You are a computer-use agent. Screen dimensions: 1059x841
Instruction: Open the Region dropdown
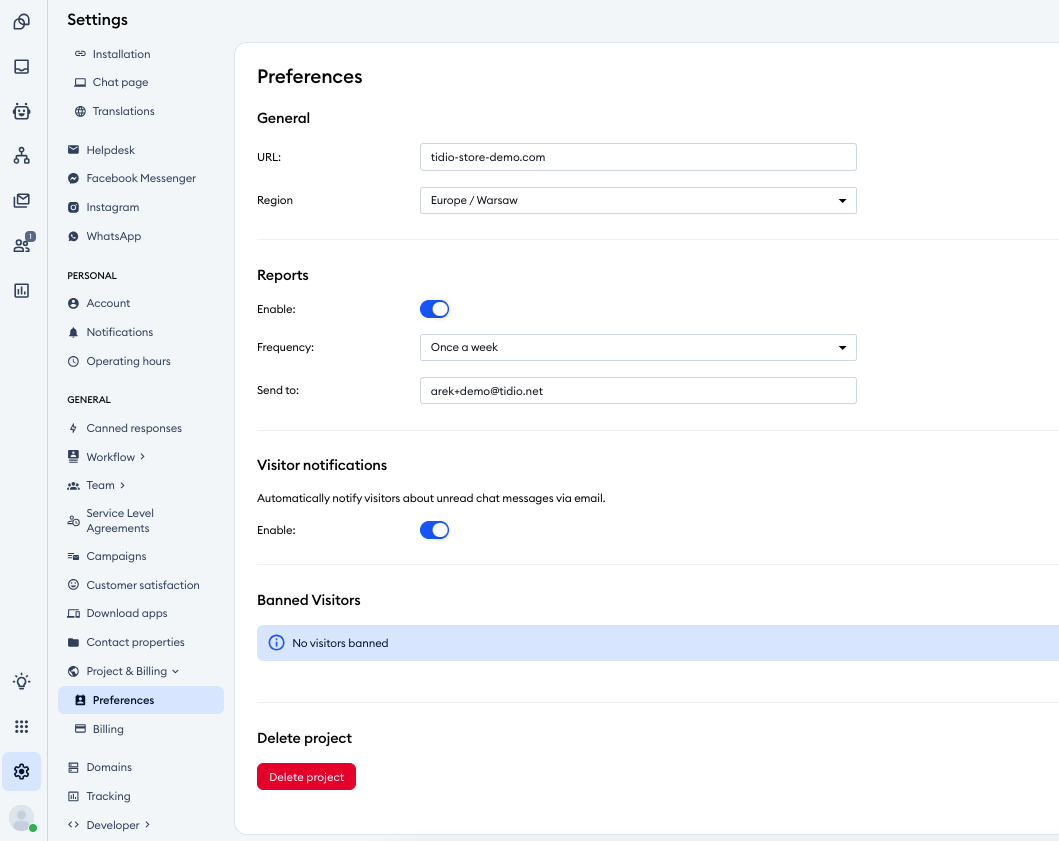pos(638,200)
